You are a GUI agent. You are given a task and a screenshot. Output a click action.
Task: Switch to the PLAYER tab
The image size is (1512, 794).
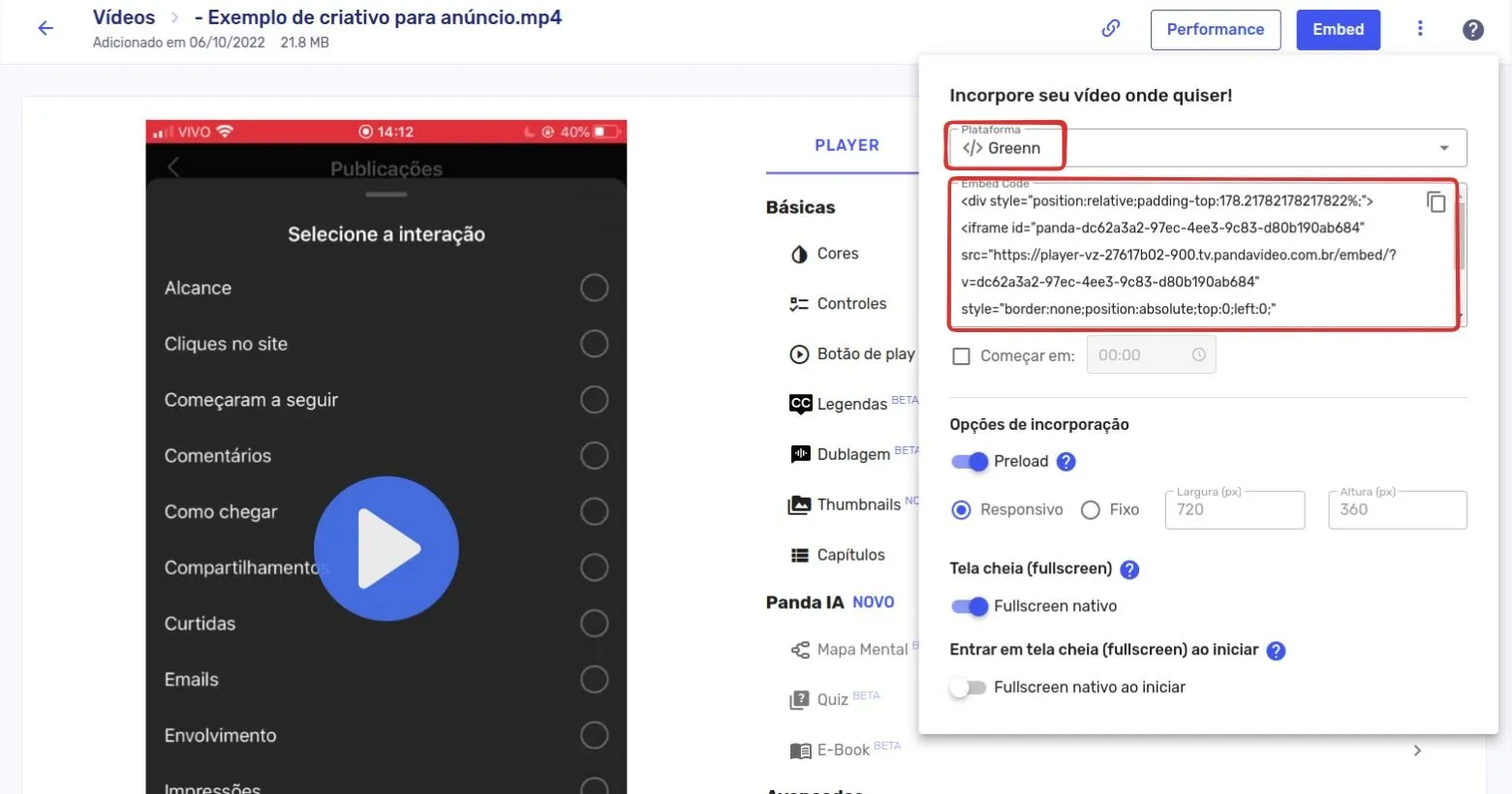pos(847,145)
